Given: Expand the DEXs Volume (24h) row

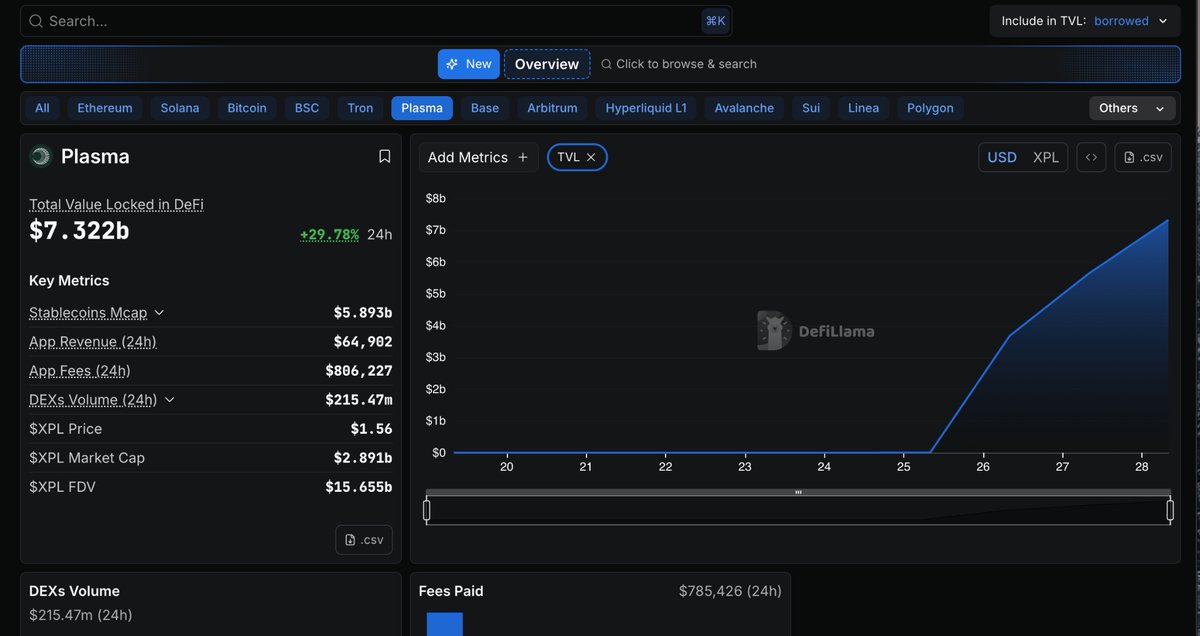Looking at the screenshot, I should click(169, 400).
